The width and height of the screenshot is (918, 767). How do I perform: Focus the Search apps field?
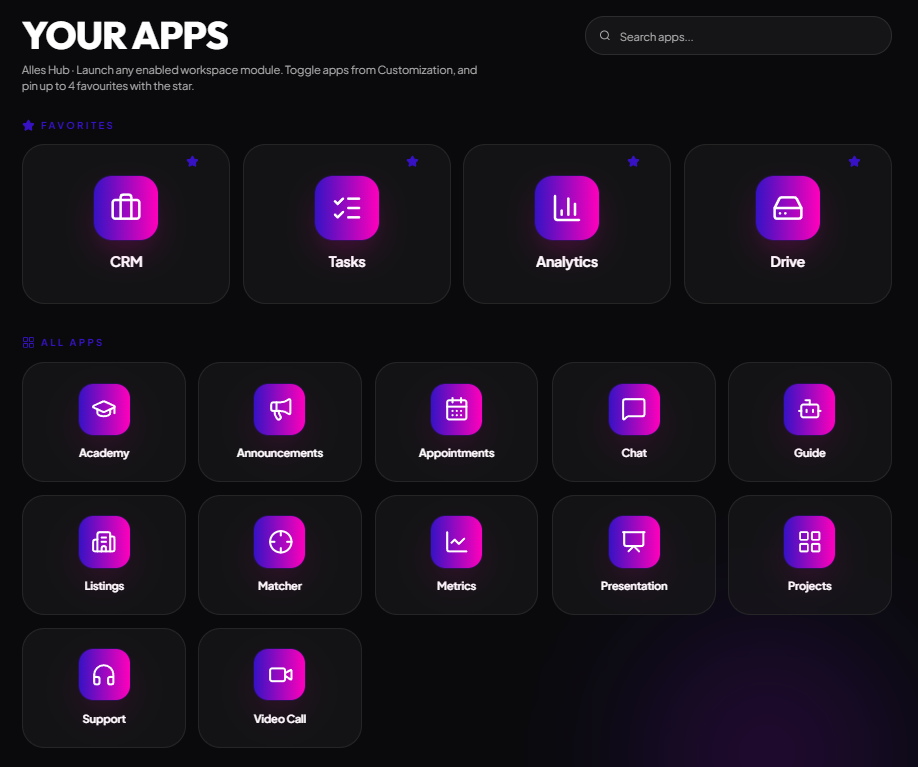click(738, 36)
